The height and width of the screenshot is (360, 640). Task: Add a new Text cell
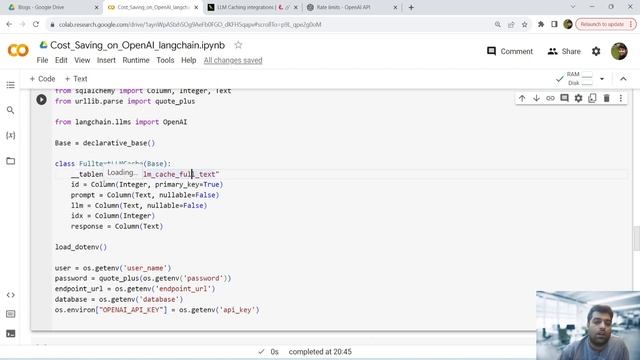coord(76,79)
